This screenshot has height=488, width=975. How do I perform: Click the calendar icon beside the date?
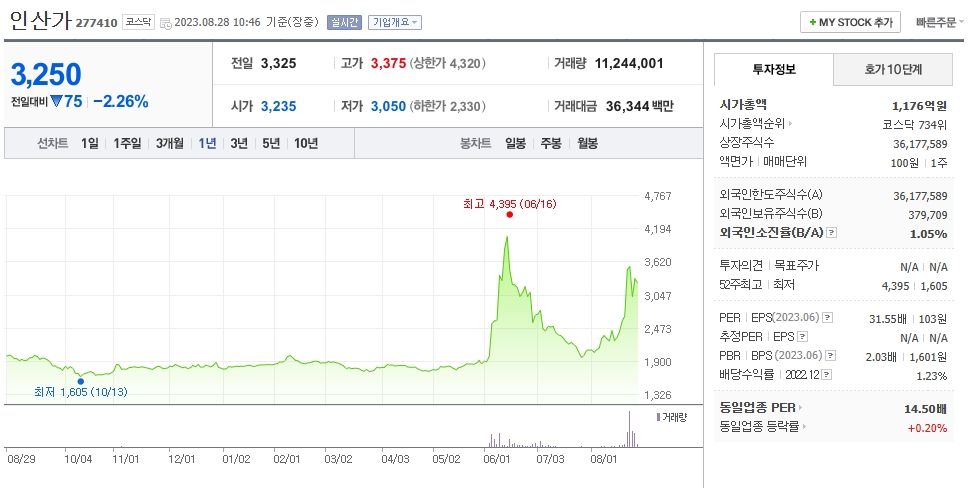[x=165, y=23]
